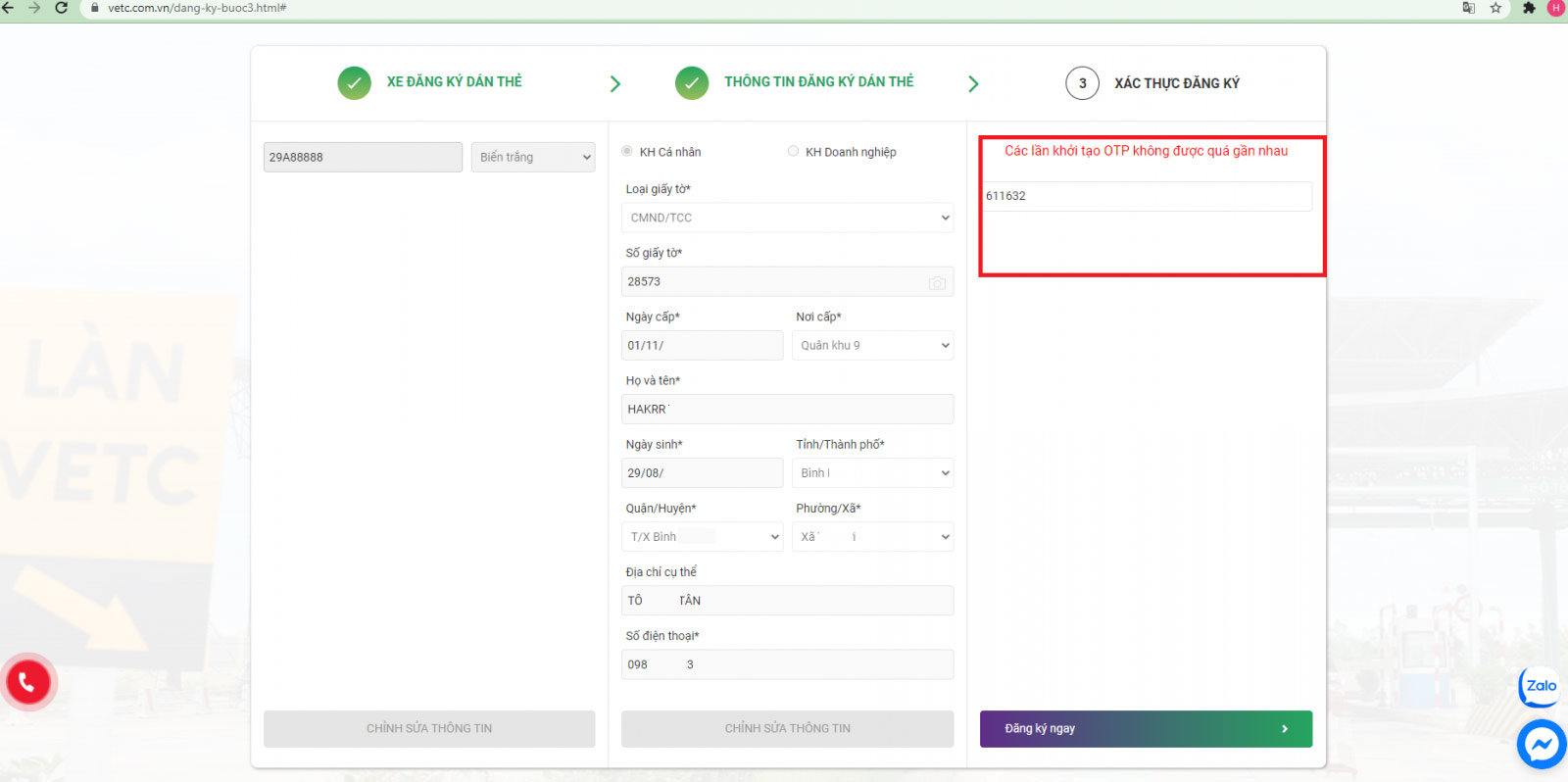1568x782 pixels.
Task: Open the Nơi cấp dropdown
Action: (872, 345)
